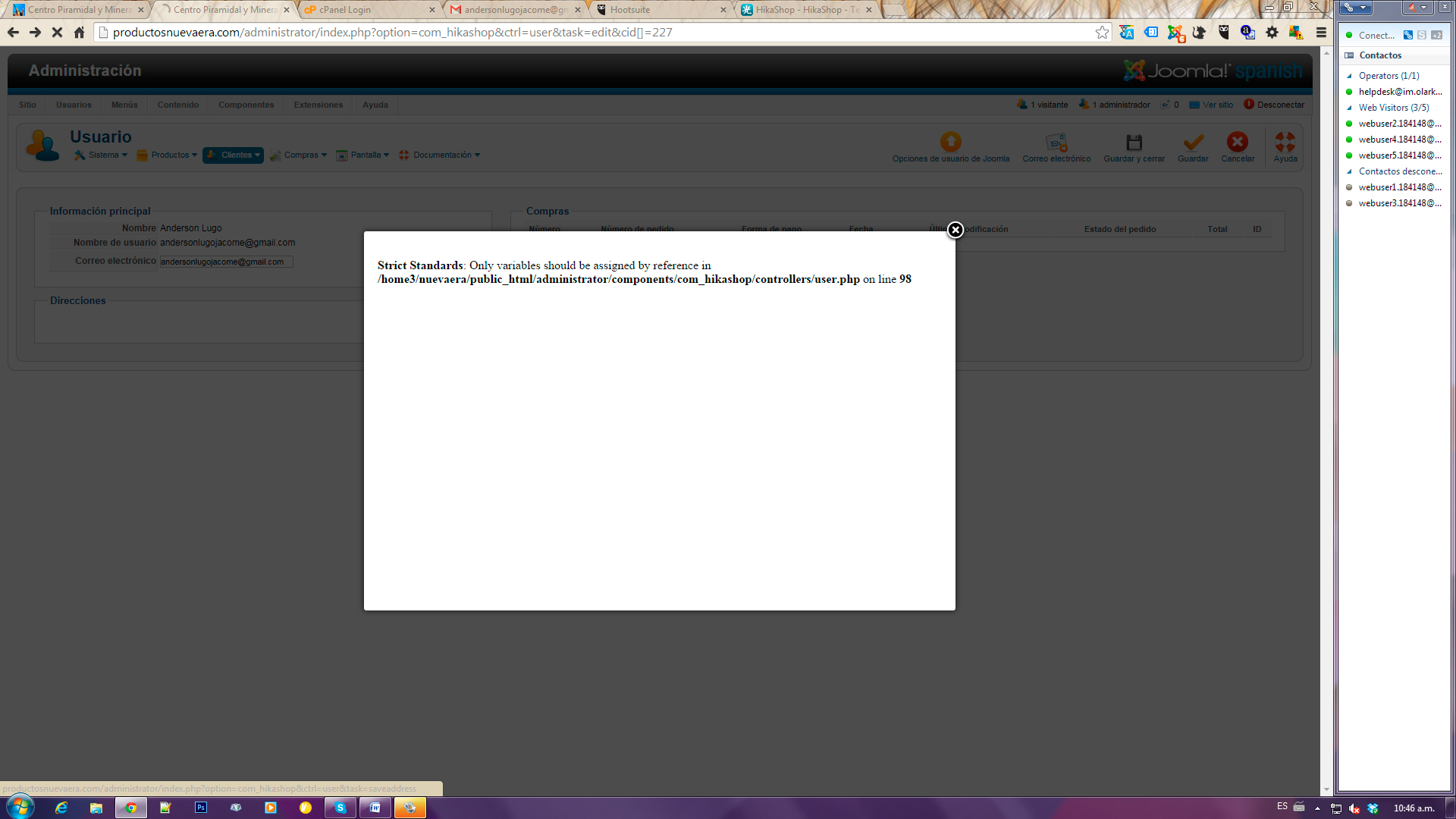Click the red Cancelar icon
1456x819 pixels.
(1237, 143)
